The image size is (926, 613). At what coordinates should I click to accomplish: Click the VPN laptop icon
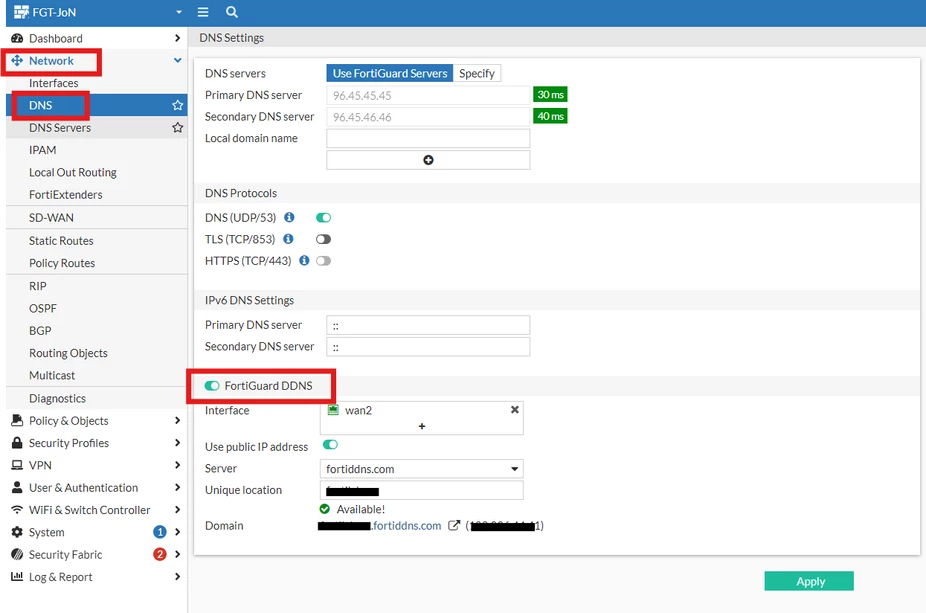coord(17,465)
